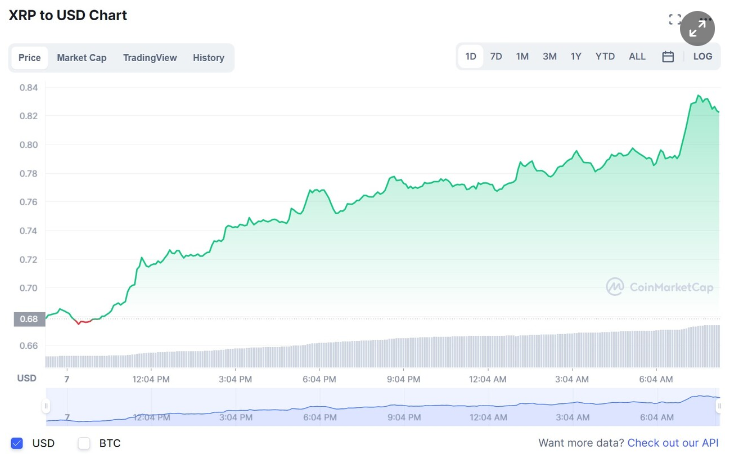Select the 7D time range

click(x=496, y=57)
